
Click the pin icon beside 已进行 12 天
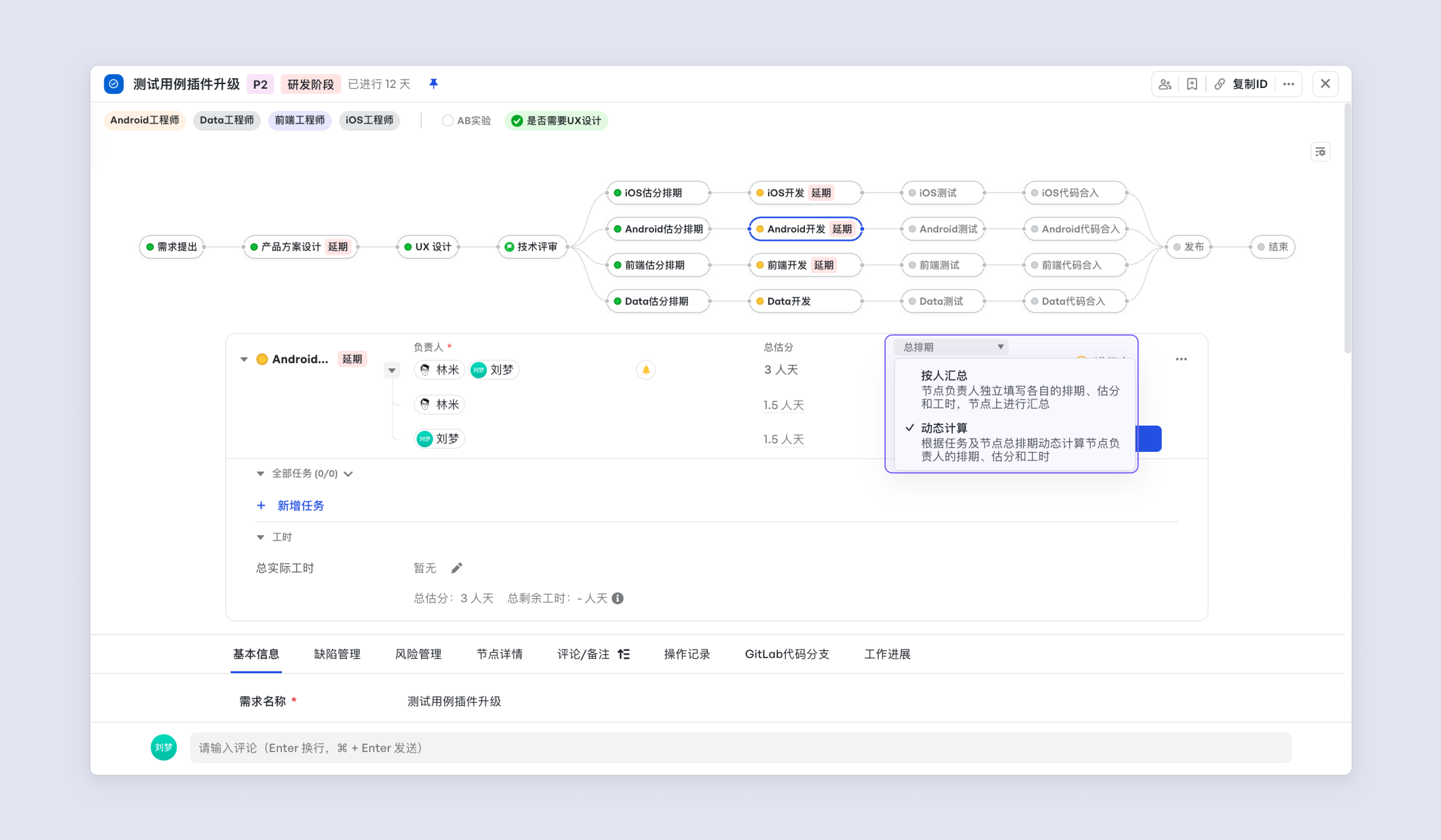(433, 84)
